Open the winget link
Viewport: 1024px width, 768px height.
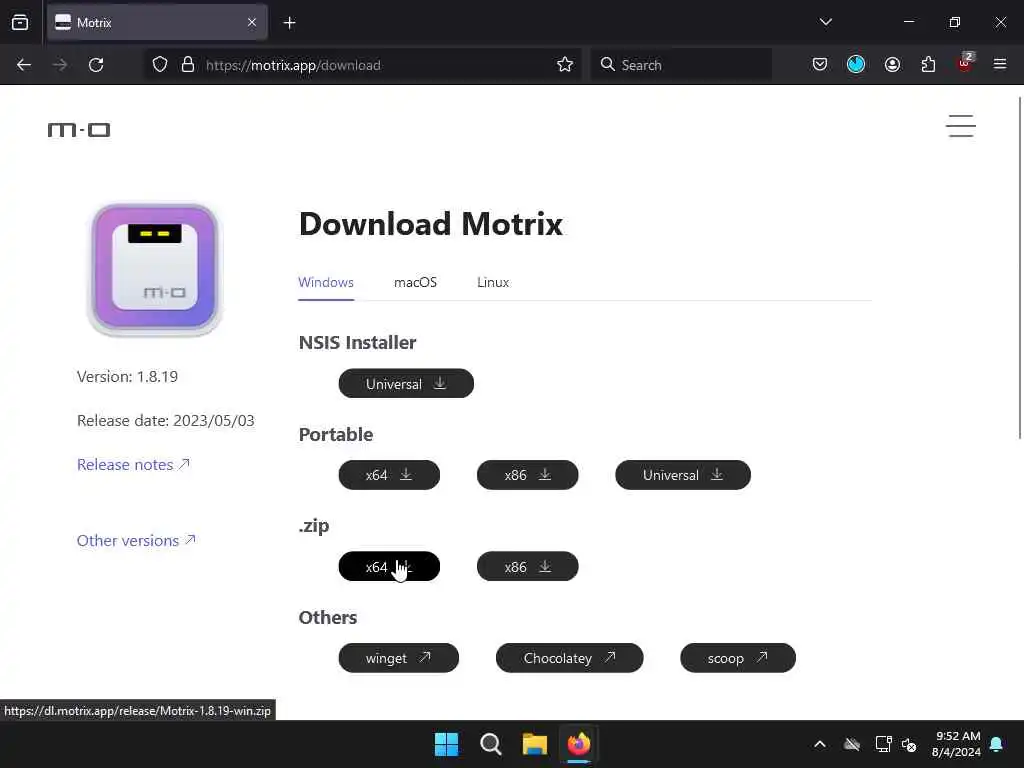(398, 658)
